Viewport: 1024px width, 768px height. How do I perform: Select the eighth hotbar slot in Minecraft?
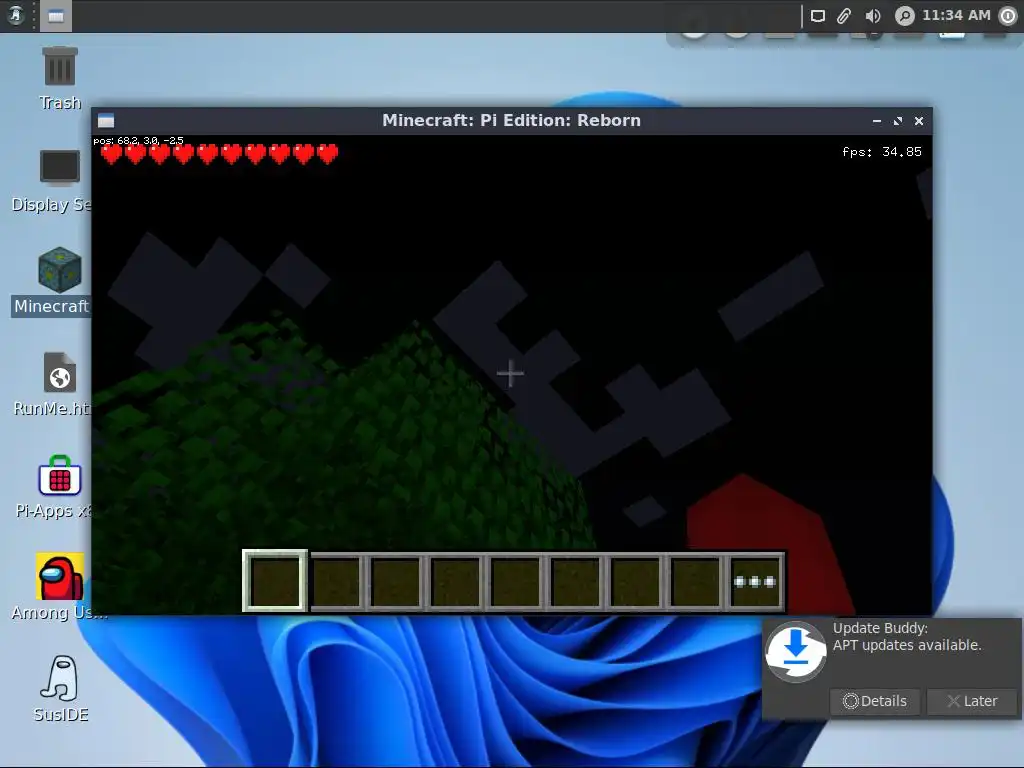[x=696, y=581]
